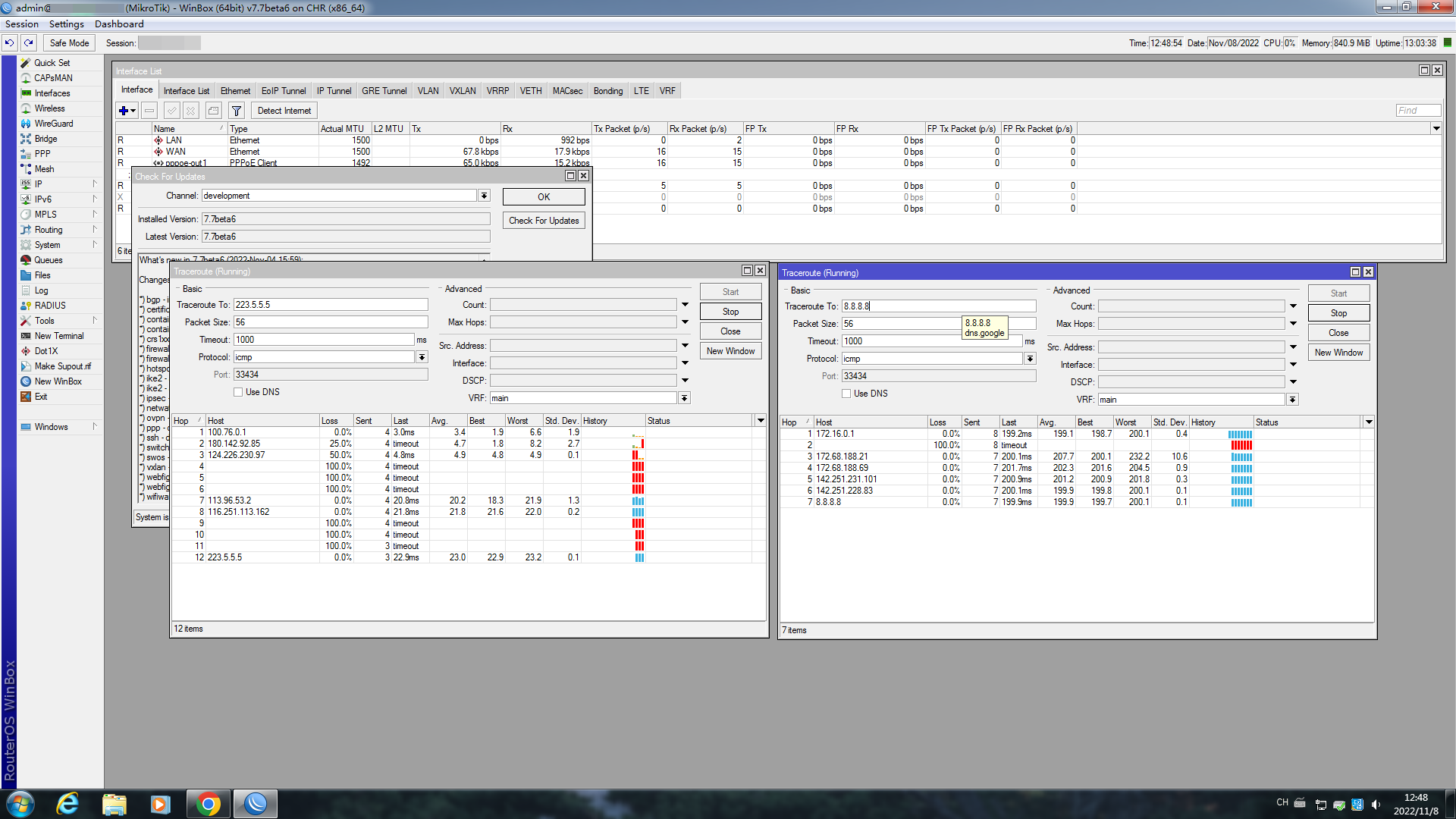Open the Settings menu

66,24
